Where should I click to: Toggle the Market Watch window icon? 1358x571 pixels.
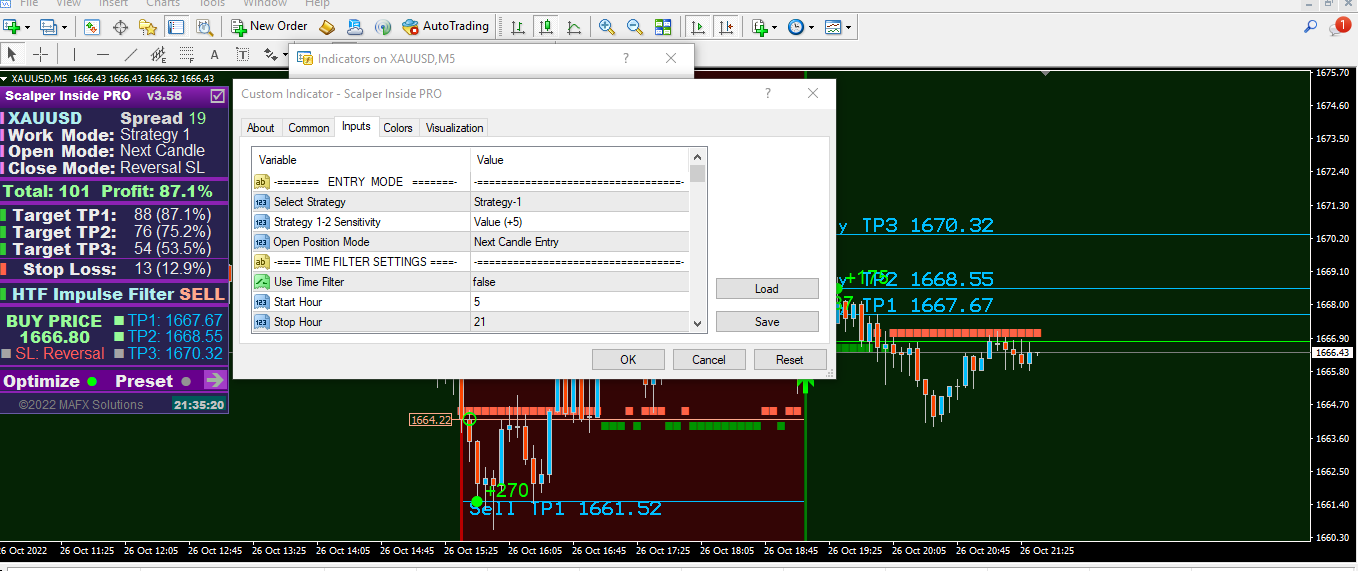[92, 27]
